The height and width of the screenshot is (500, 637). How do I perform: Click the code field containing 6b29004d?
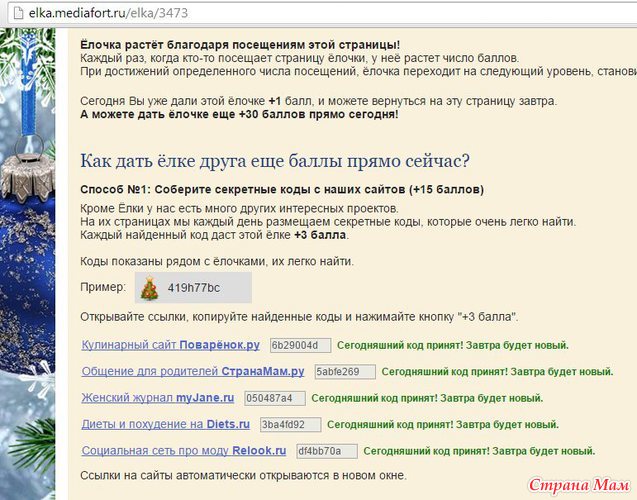point(301,345)
